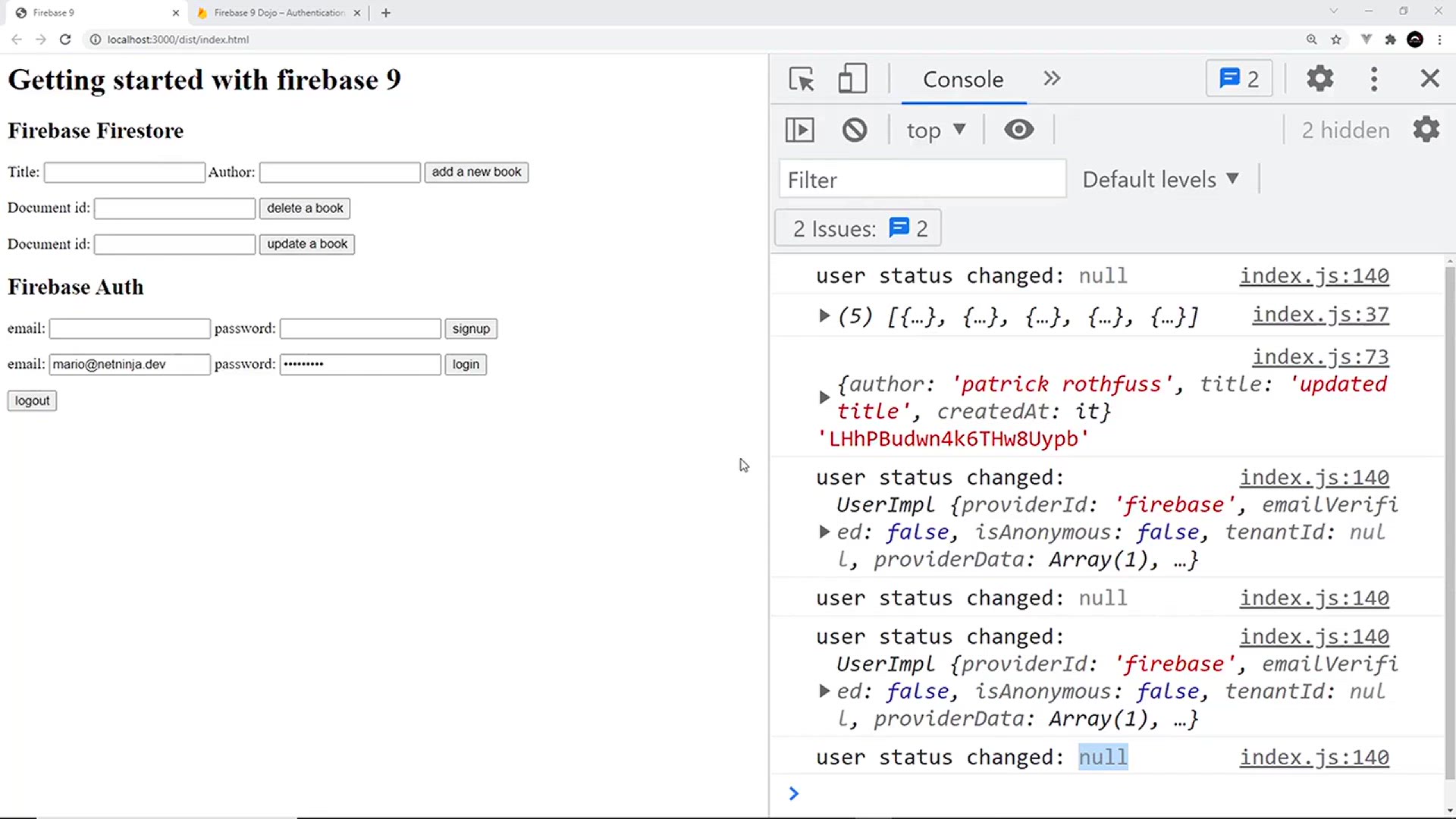Focus the signup password field
The height and width of the screenshot is (819, 1456).
[x=360, y=329]
